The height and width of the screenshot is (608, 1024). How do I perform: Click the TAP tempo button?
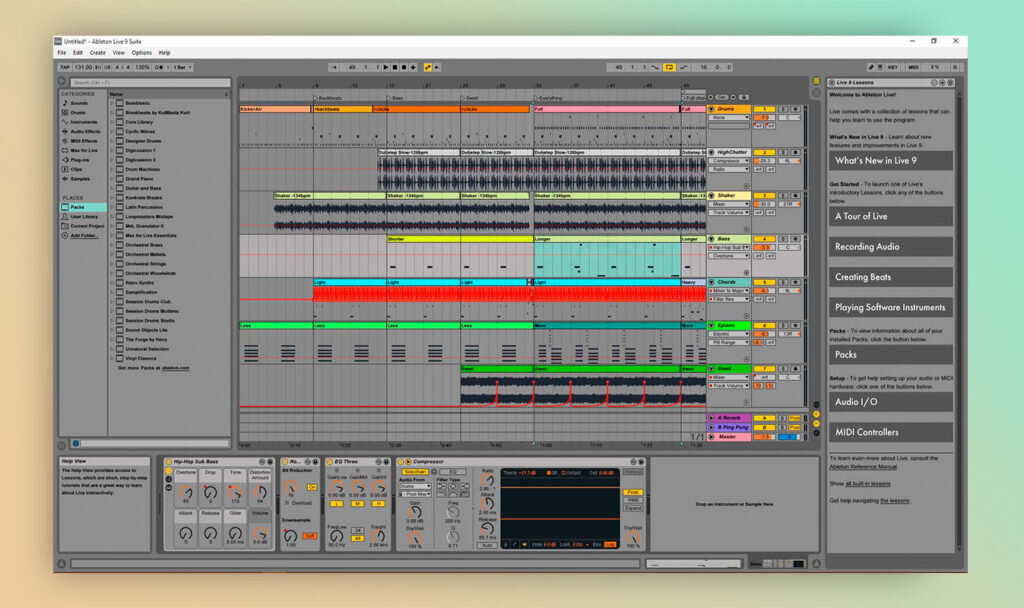click(65, 67)
